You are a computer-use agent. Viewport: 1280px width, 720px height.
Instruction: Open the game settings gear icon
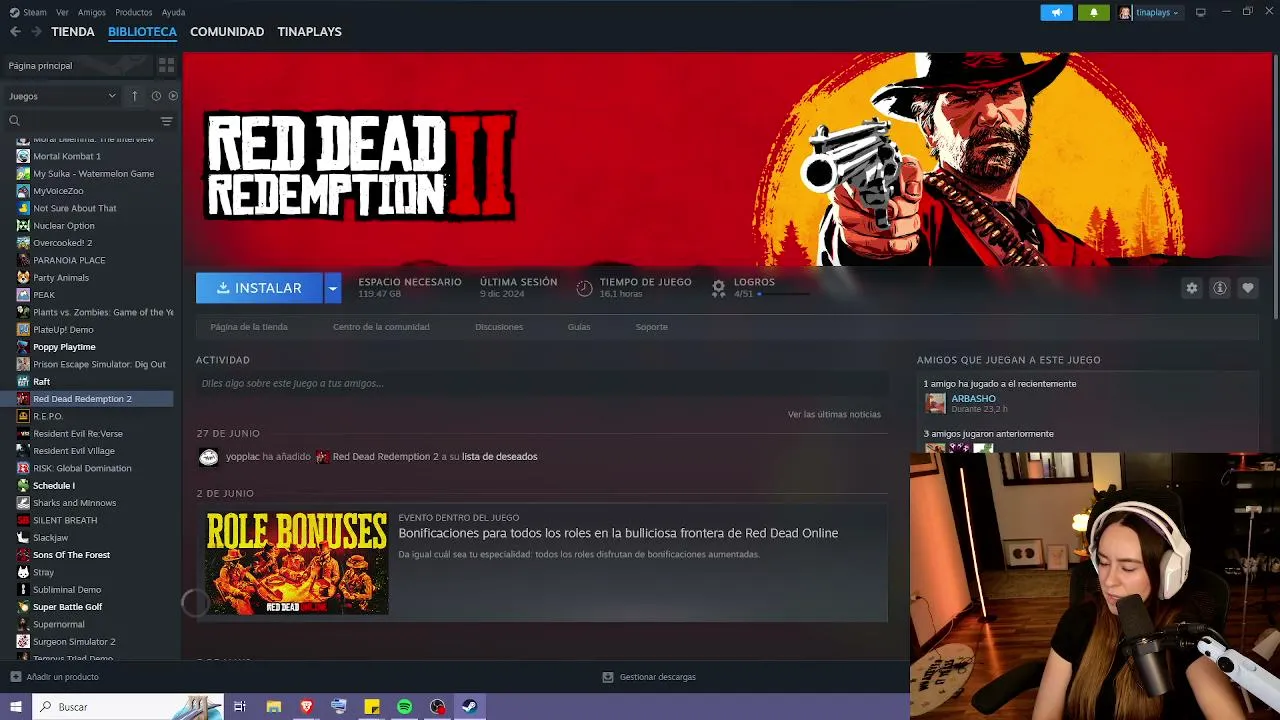click(1191, 288)
